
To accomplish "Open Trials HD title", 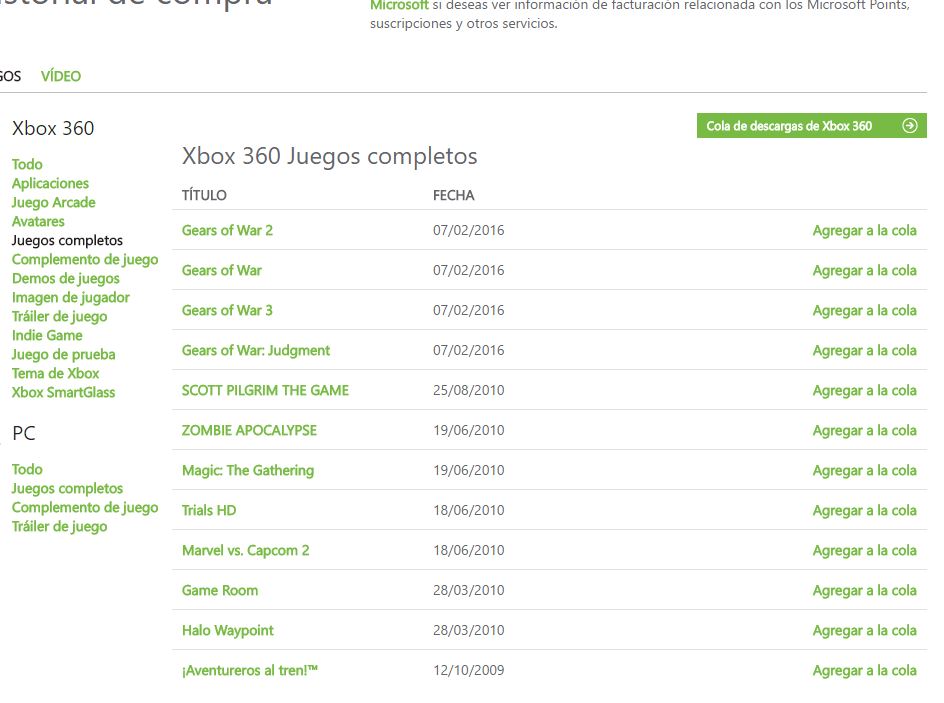I will pos(209,510).
